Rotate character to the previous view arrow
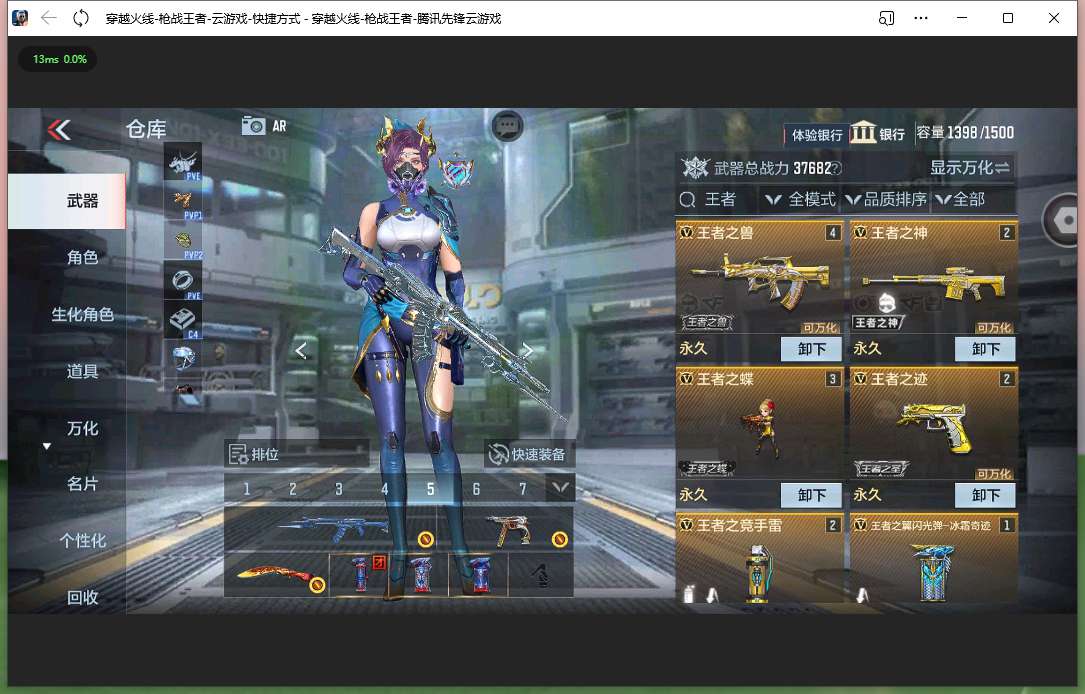 coord(301,350)
